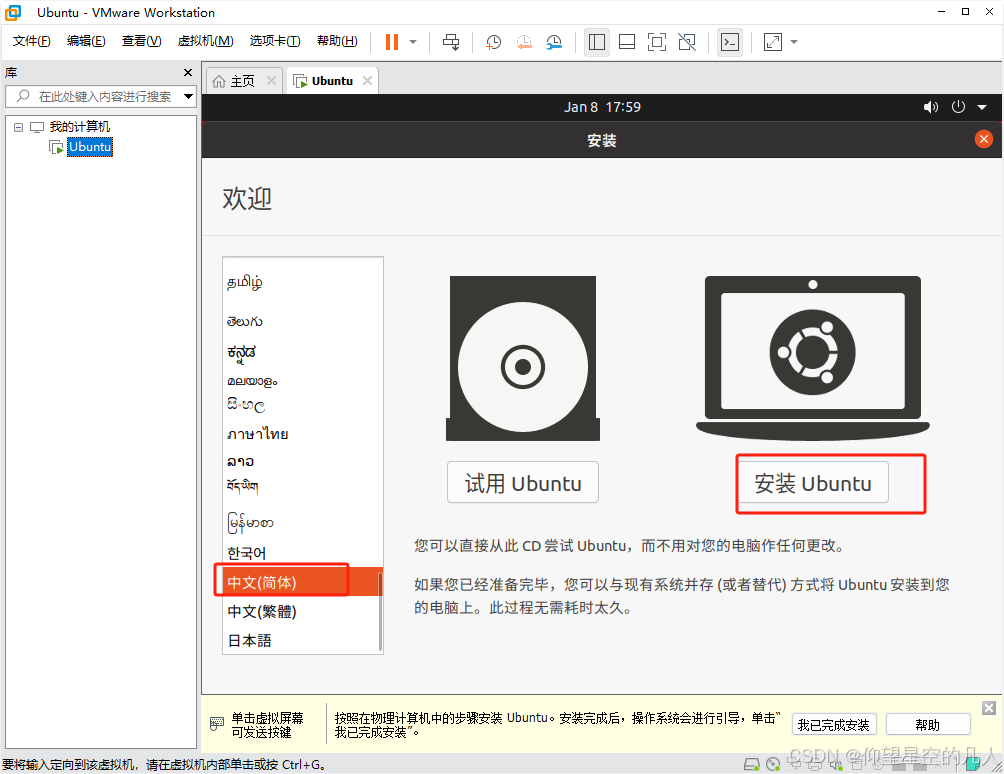The width and height of the screenshot is (1004, 774).
Task: Click the stretch guest display icon
Action: tap(773, 42)
